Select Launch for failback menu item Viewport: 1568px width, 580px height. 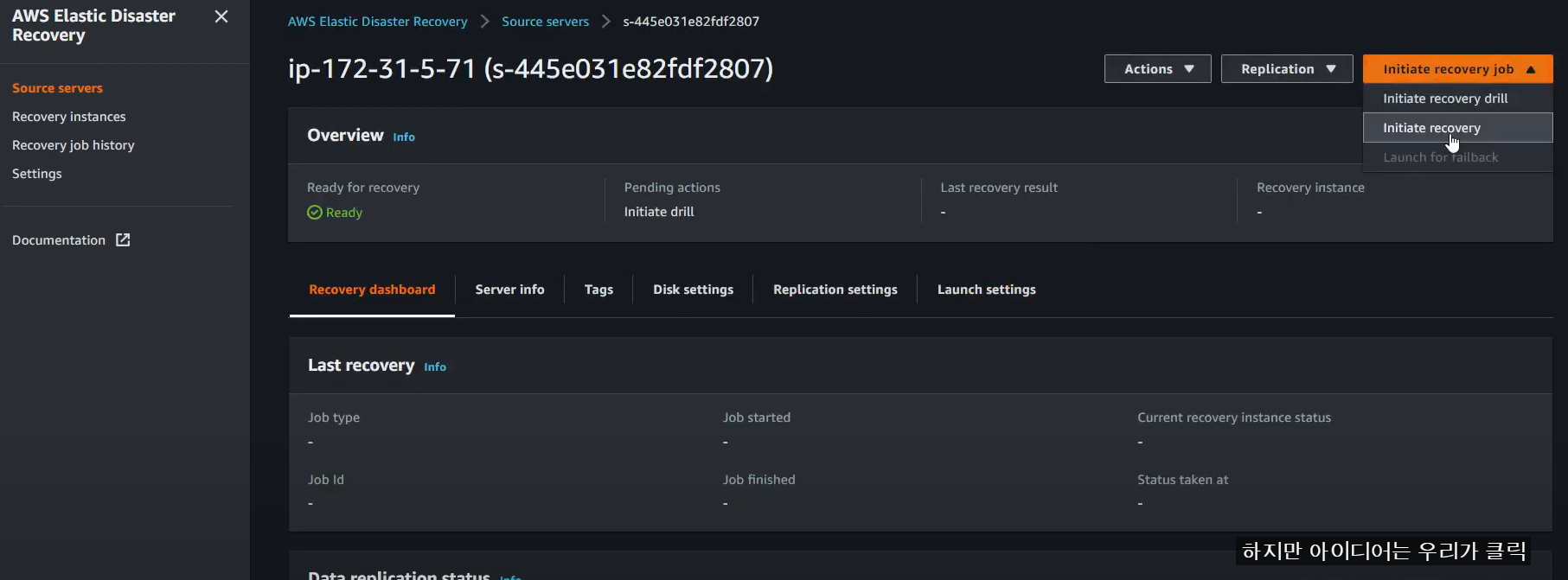click(x=1458, y=157)
